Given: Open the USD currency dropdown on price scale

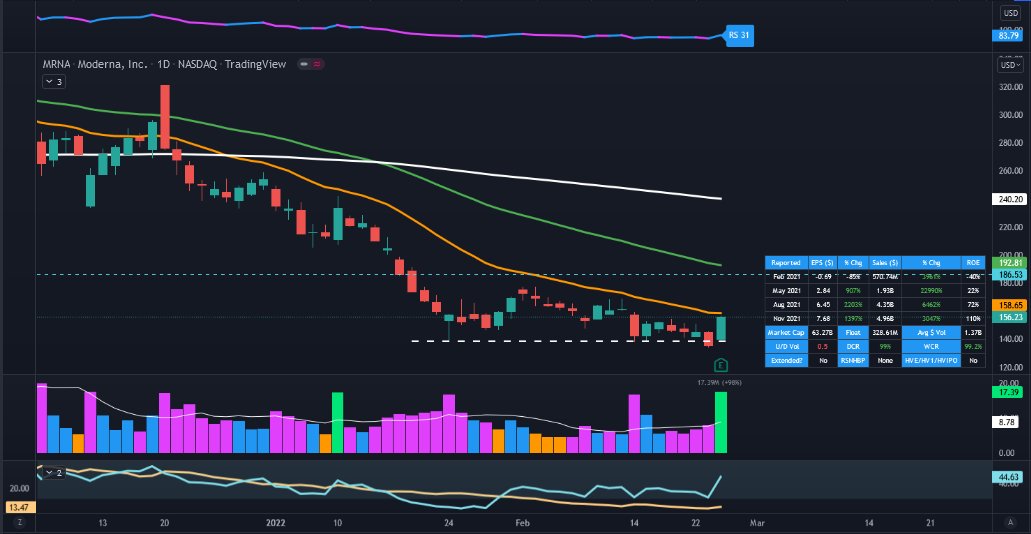Looking at the screenshot, I should [1011, 65].
